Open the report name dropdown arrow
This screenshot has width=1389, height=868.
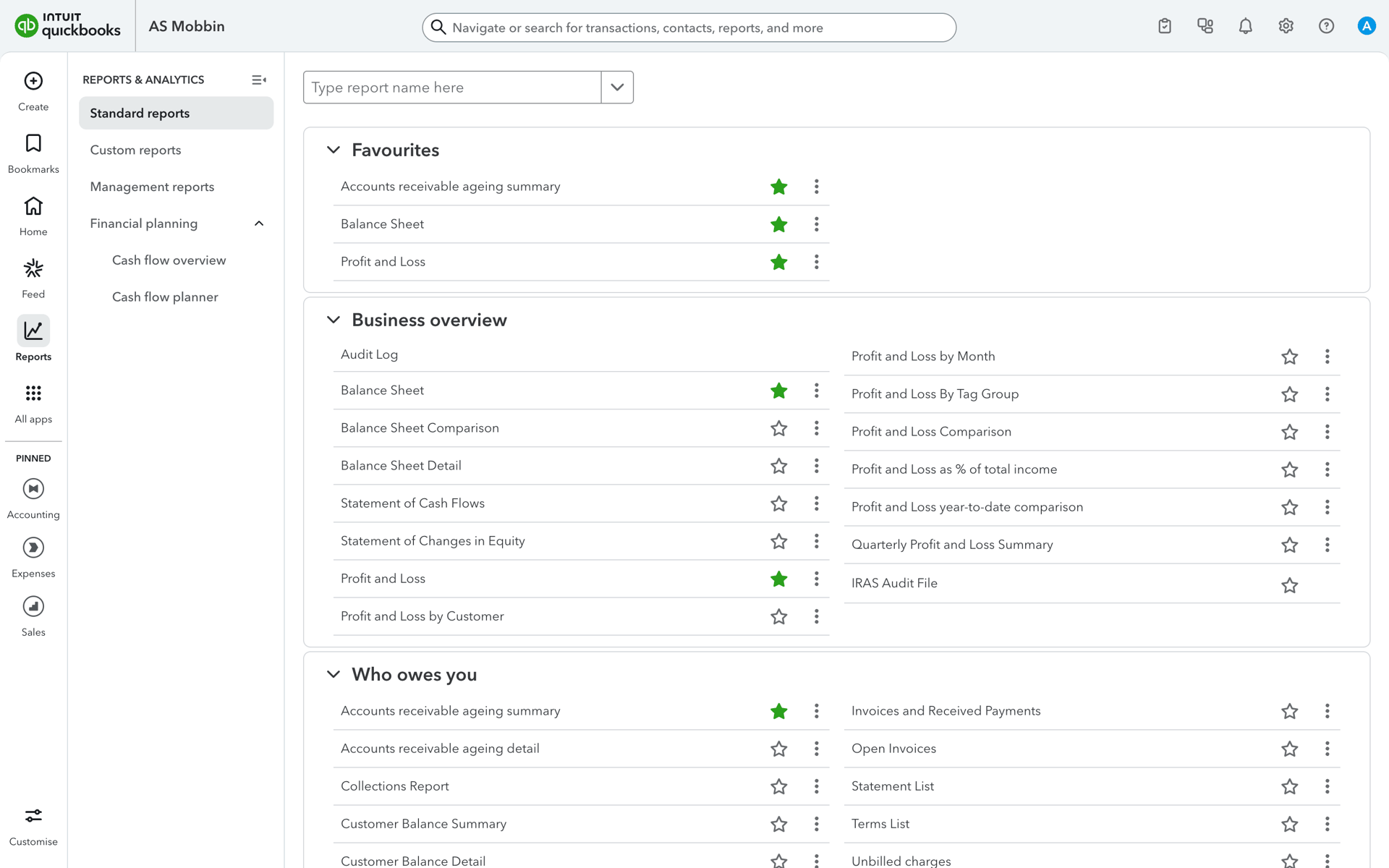(617, 88)
